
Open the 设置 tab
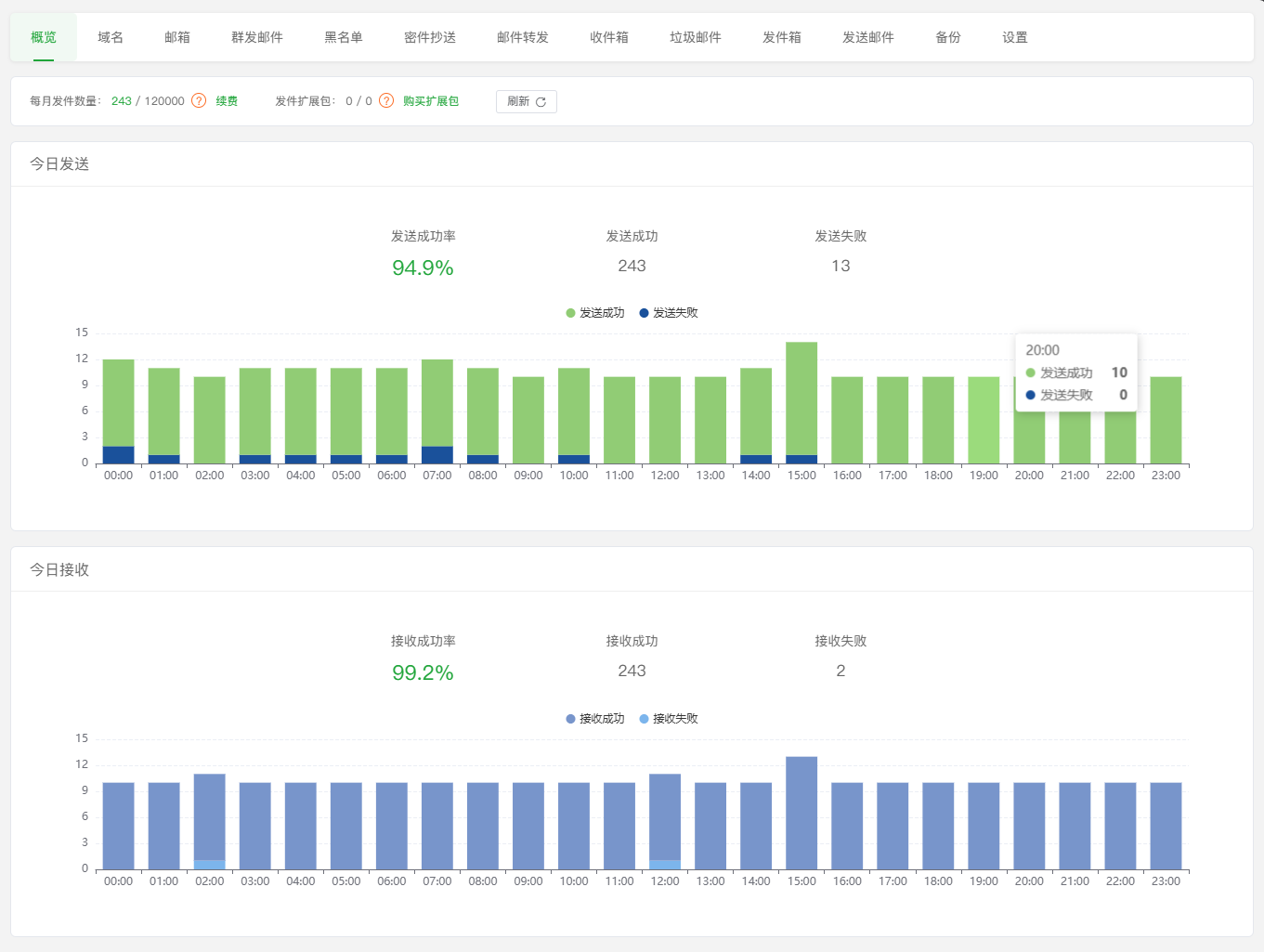click(x=1015, y=37)
